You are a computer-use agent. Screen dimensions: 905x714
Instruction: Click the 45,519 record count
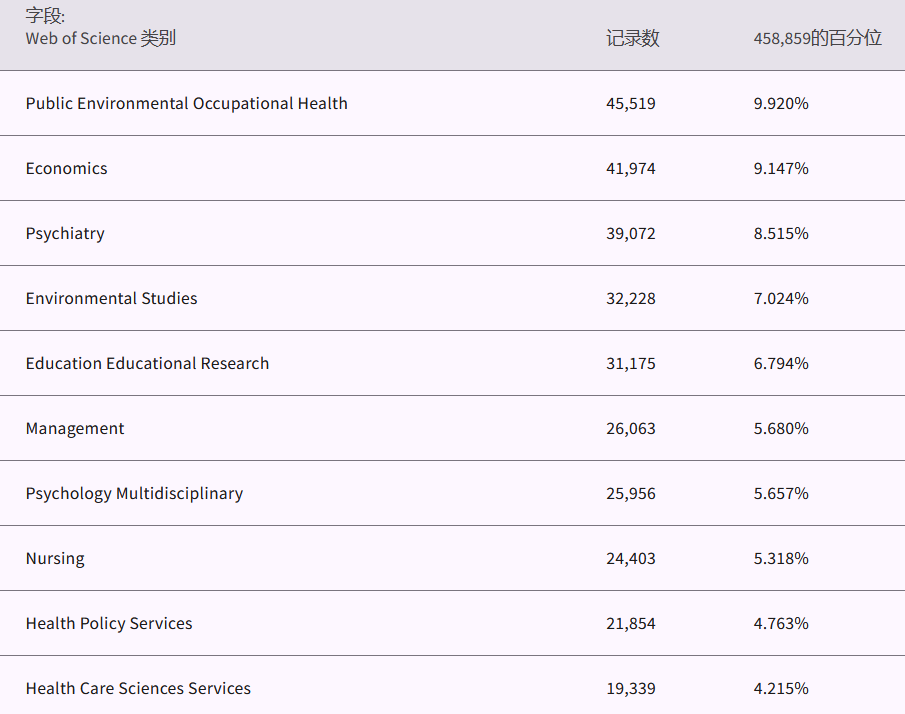point(631,103)
